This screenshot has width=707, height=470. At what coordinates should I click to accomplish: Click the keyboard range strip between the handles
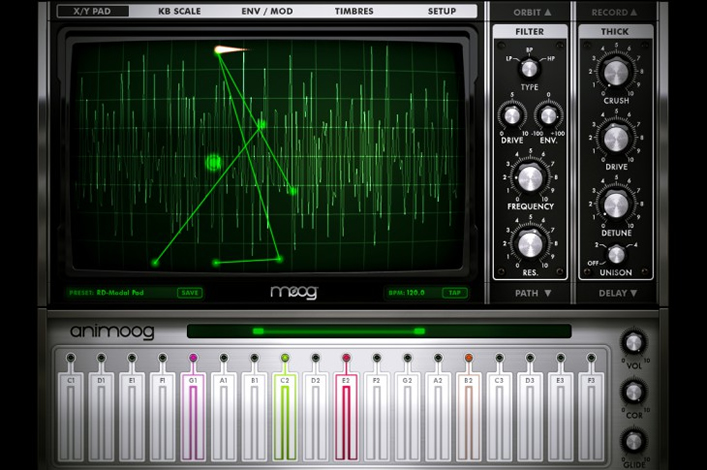339,332
